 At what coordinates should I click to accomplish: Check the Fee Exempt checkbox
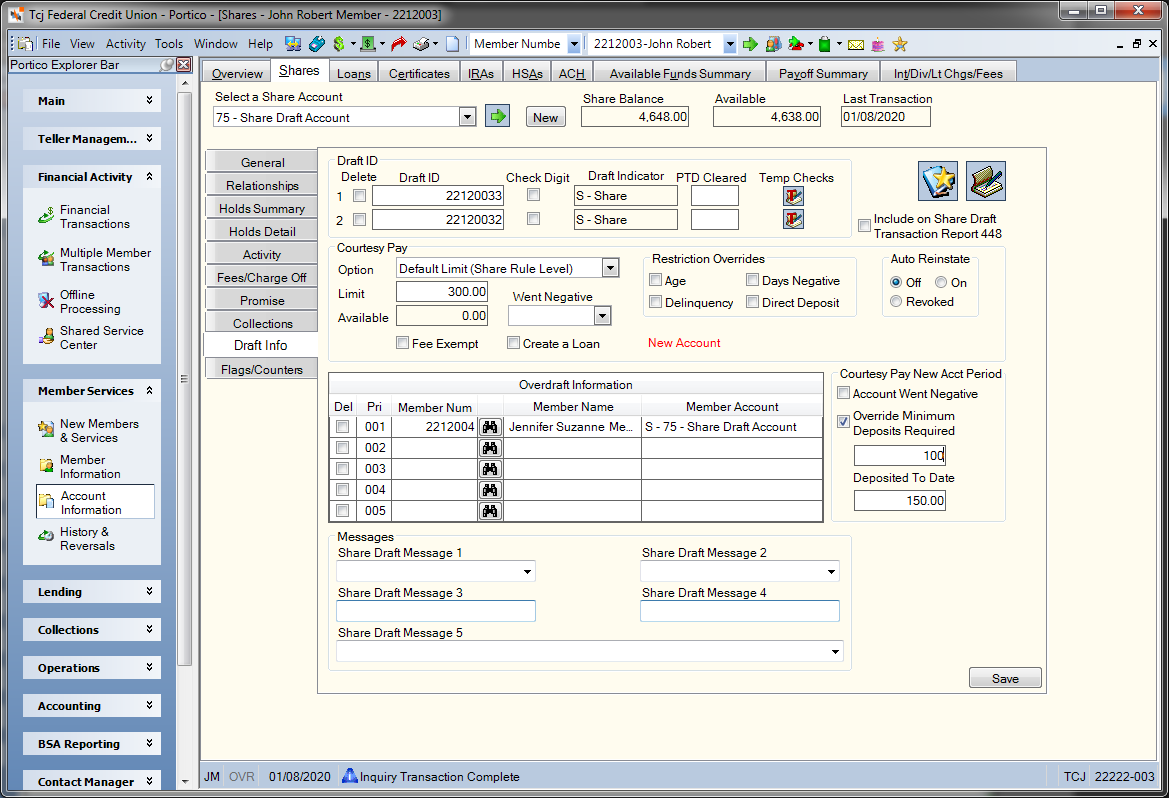[x=403, y=343]
